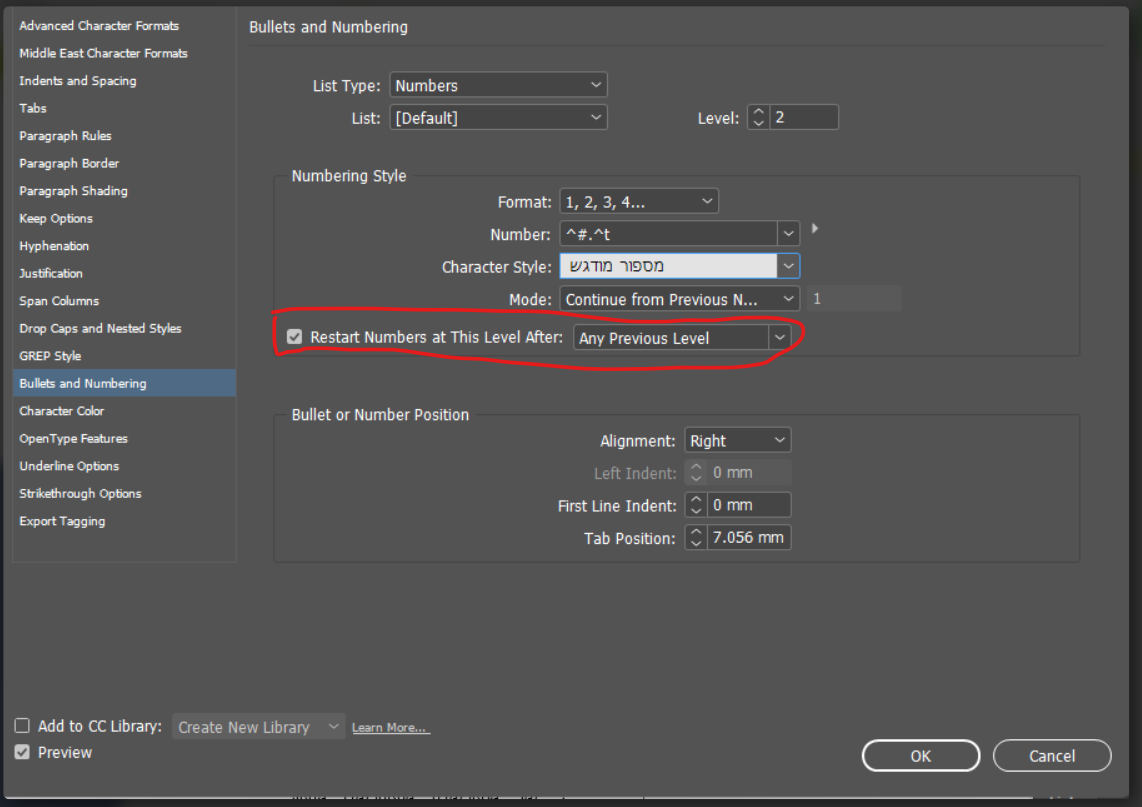This screenshot has width=1142, height=807.
Task: Click the First Line Indent value field
Action: [x=749, y=505]
